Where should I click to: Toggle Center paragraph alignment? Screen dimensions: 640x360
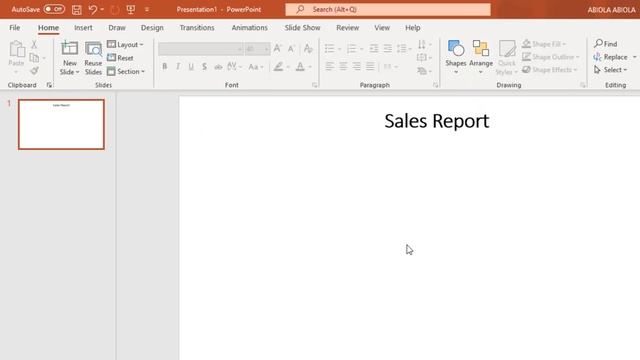click(343, 66)
